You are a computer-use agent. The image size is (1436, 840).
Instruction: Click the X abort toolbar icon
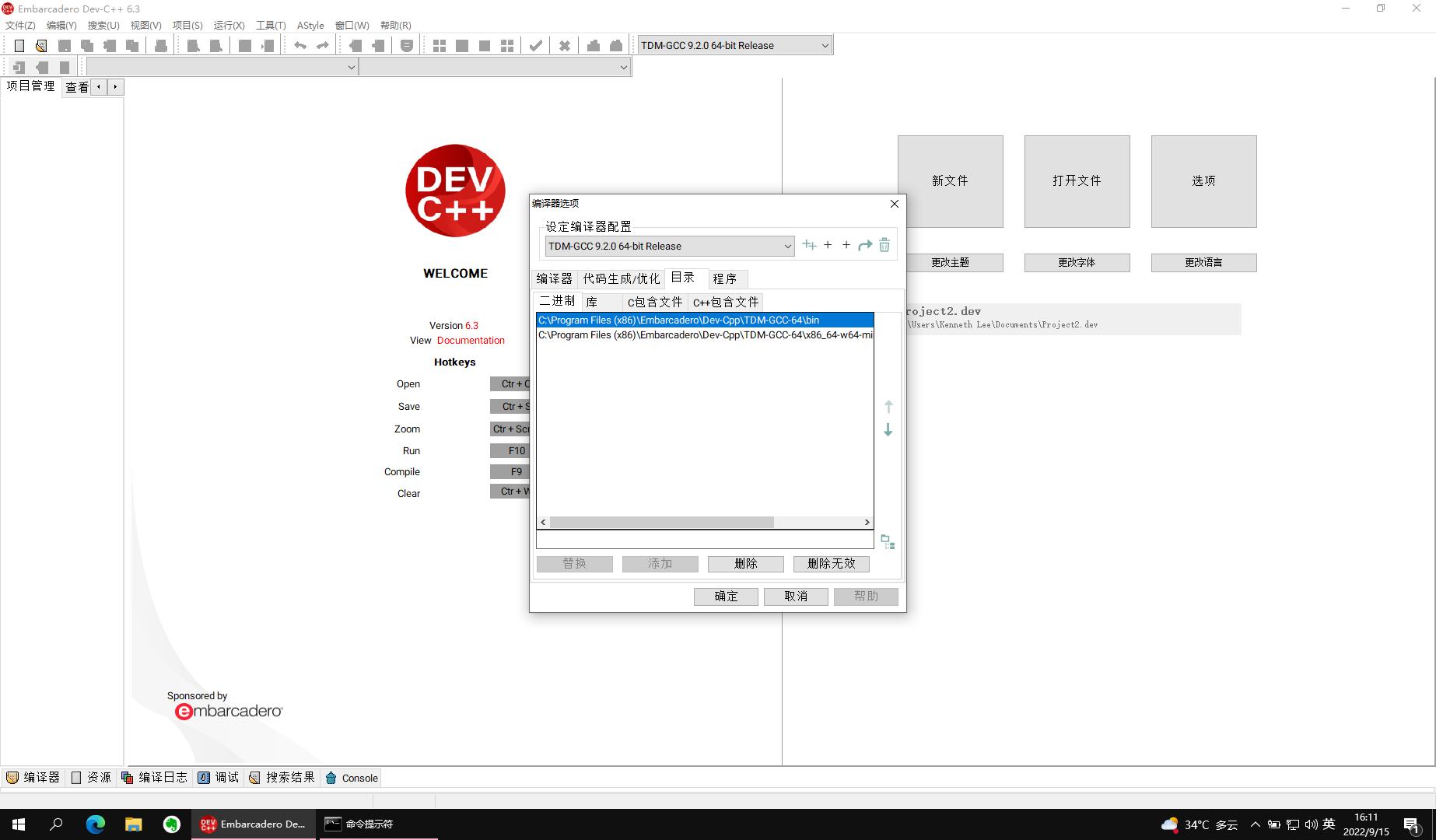tap(565, 46)
